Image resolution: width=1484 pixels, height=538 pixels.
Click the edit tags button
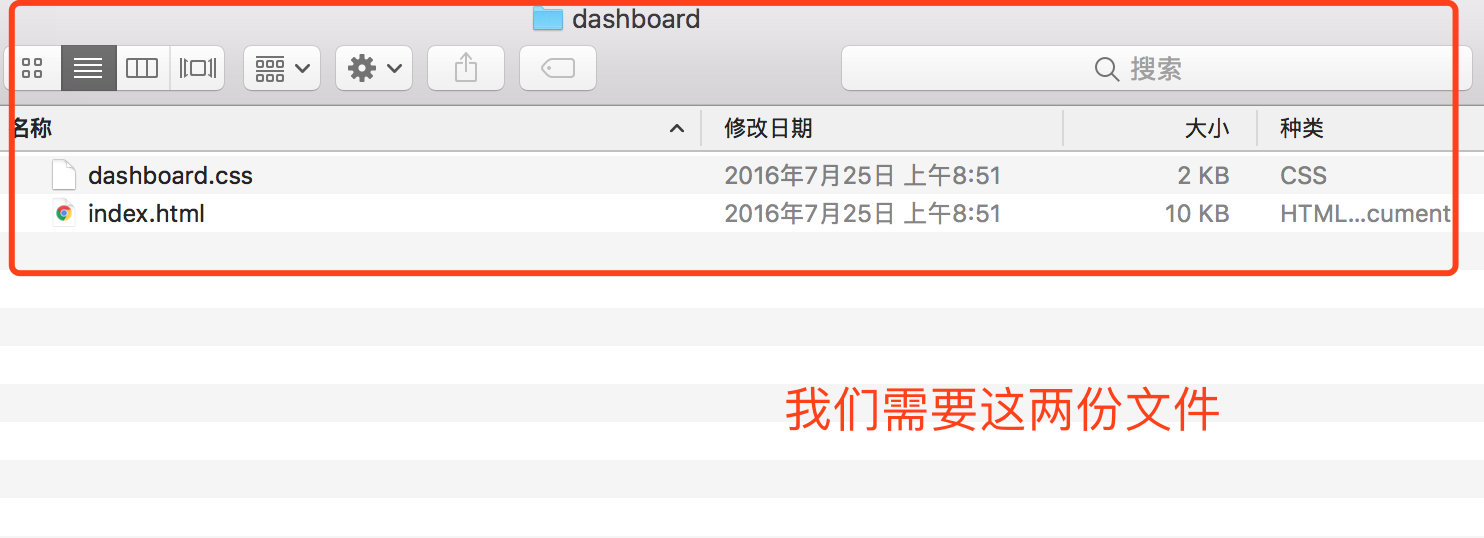point(558,68)
